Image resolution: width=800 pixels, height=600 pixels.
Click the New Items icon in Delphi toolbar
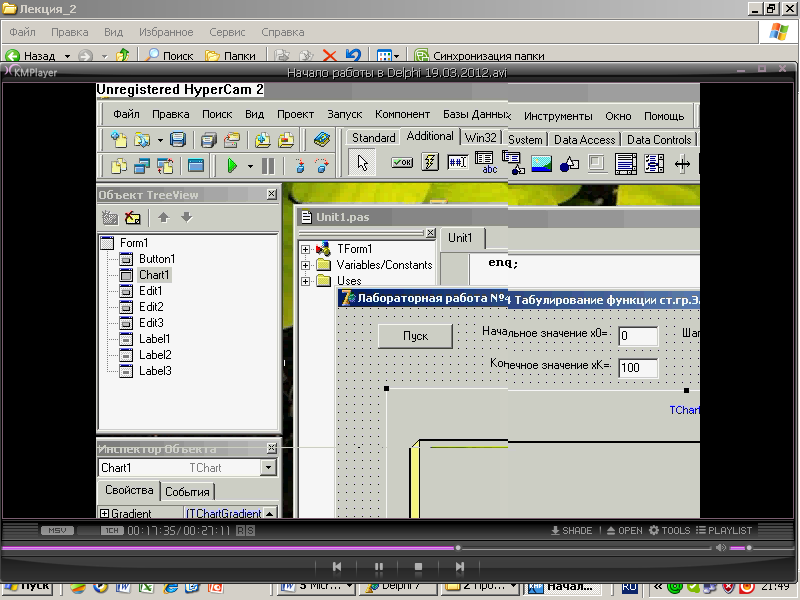(x=119, y=139)
